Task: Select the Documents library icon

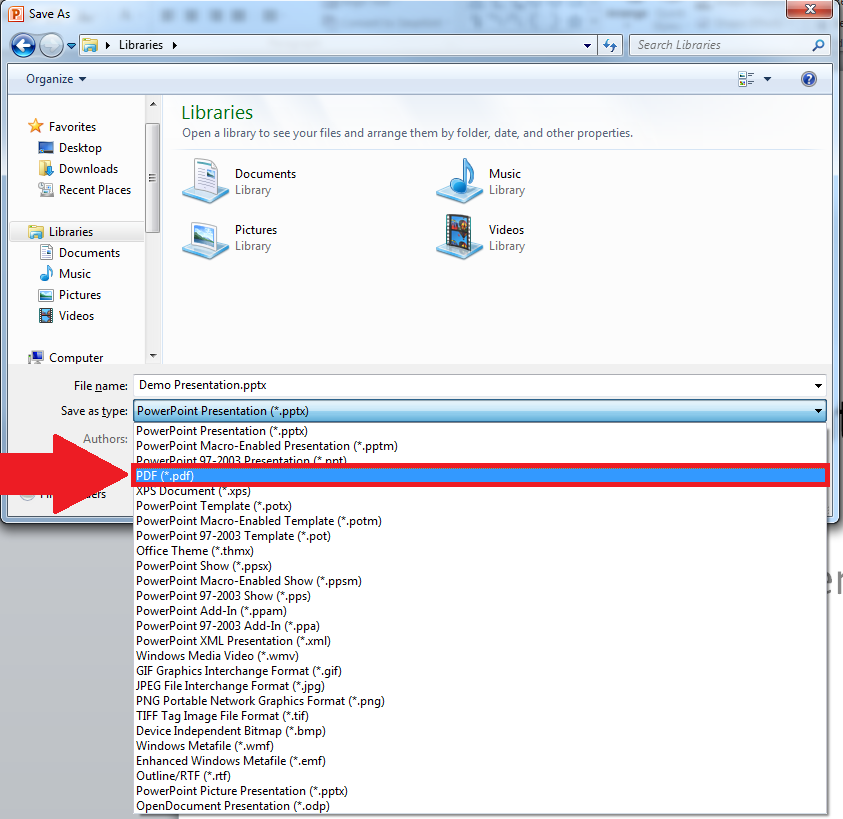Action: coord(205,181)
